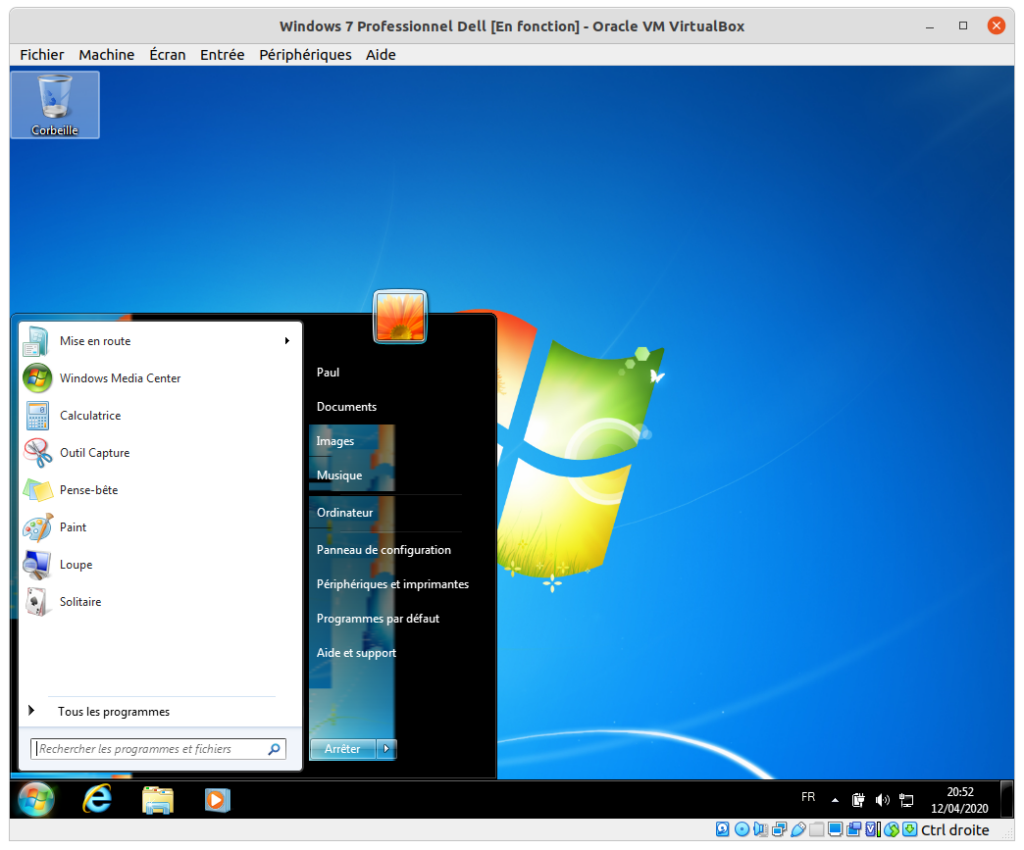Image resolution: width=1024 pixels, height=850 pixels.
Task: Click the VirtualBox recording status icon
Action: click(854, 830)
